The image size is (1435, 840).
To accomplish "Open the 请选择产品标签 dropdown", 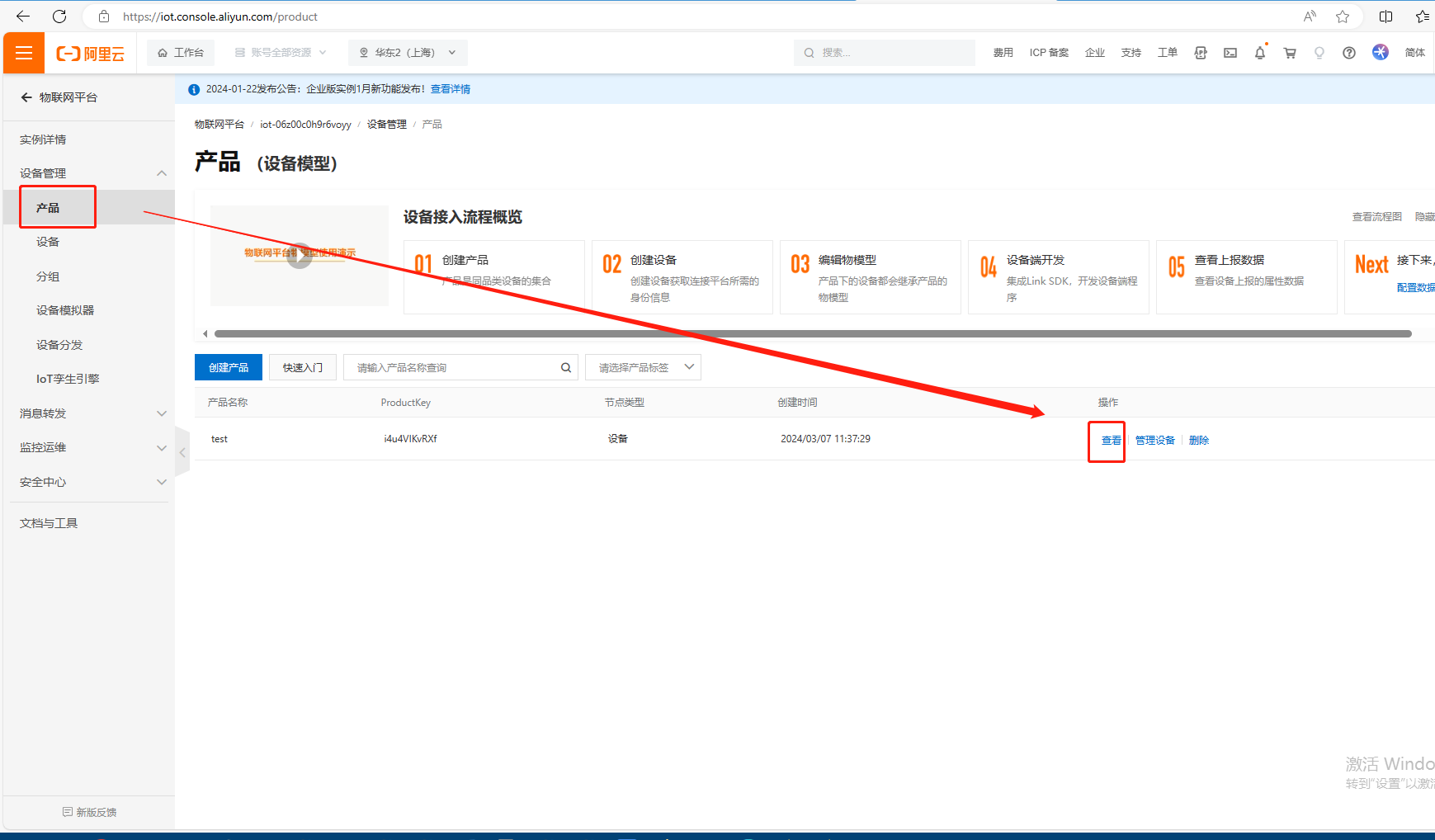I will pos(643,368).
